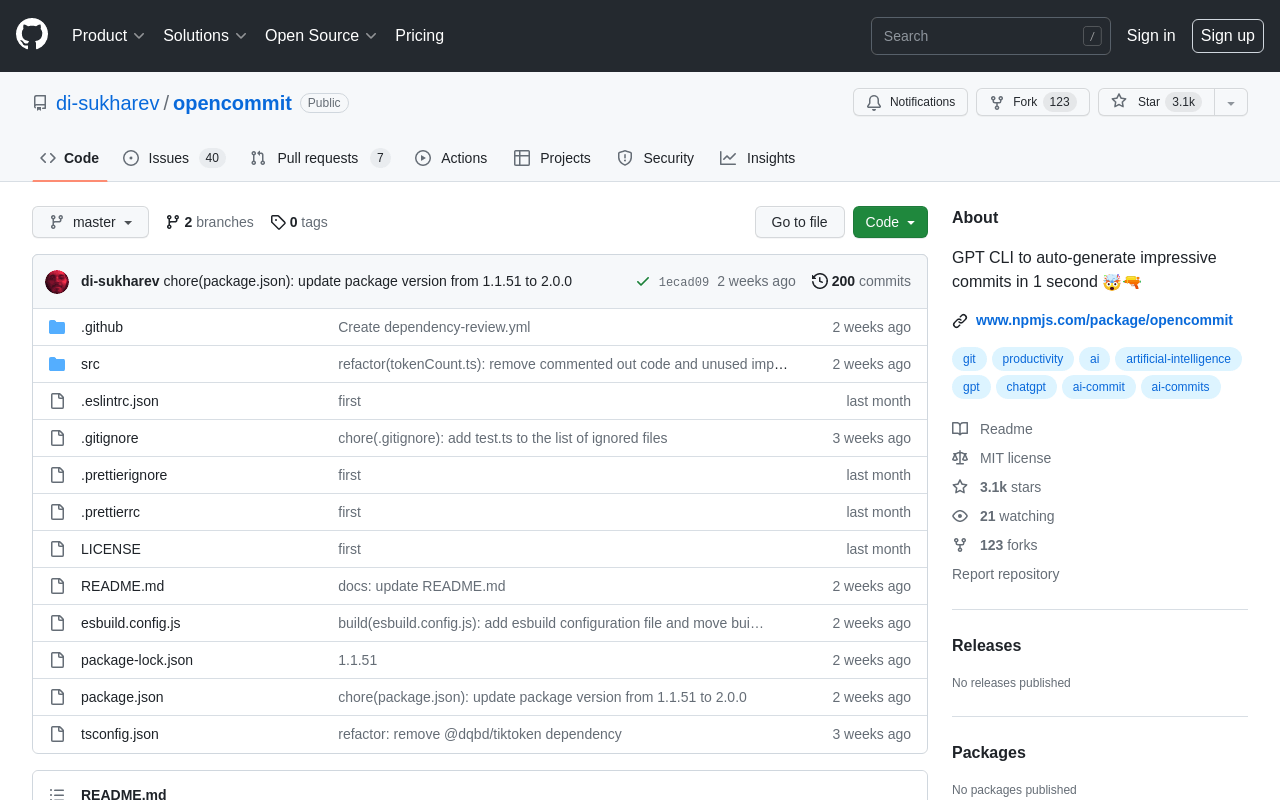
Task: Click the book icon next to Readme
Action: 960,429
